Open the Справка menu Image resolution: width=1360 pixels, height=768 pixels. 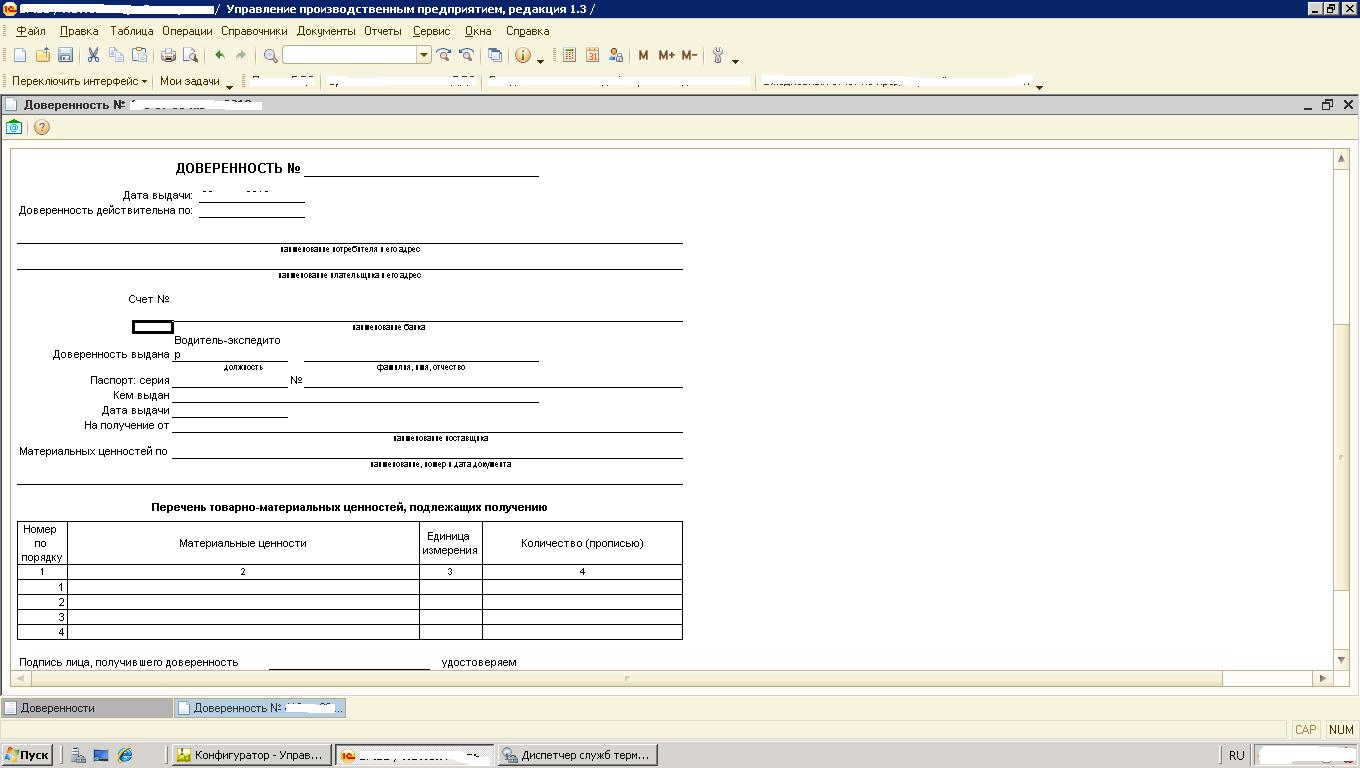527,31
